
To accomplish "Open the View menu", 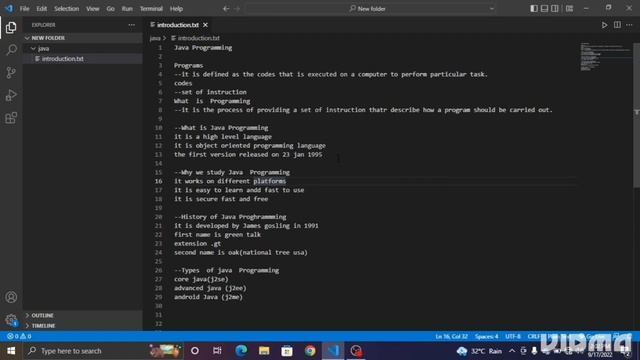I will click(x=93, y=9).
